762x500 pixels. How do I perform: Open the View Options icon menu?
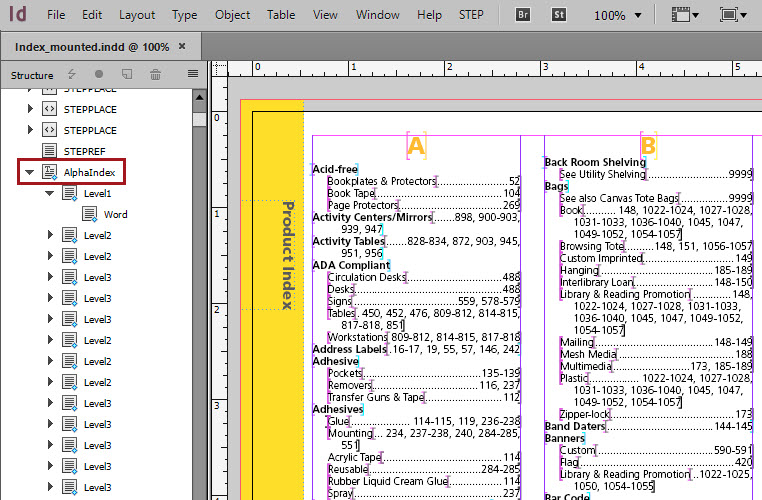(689, 15)
